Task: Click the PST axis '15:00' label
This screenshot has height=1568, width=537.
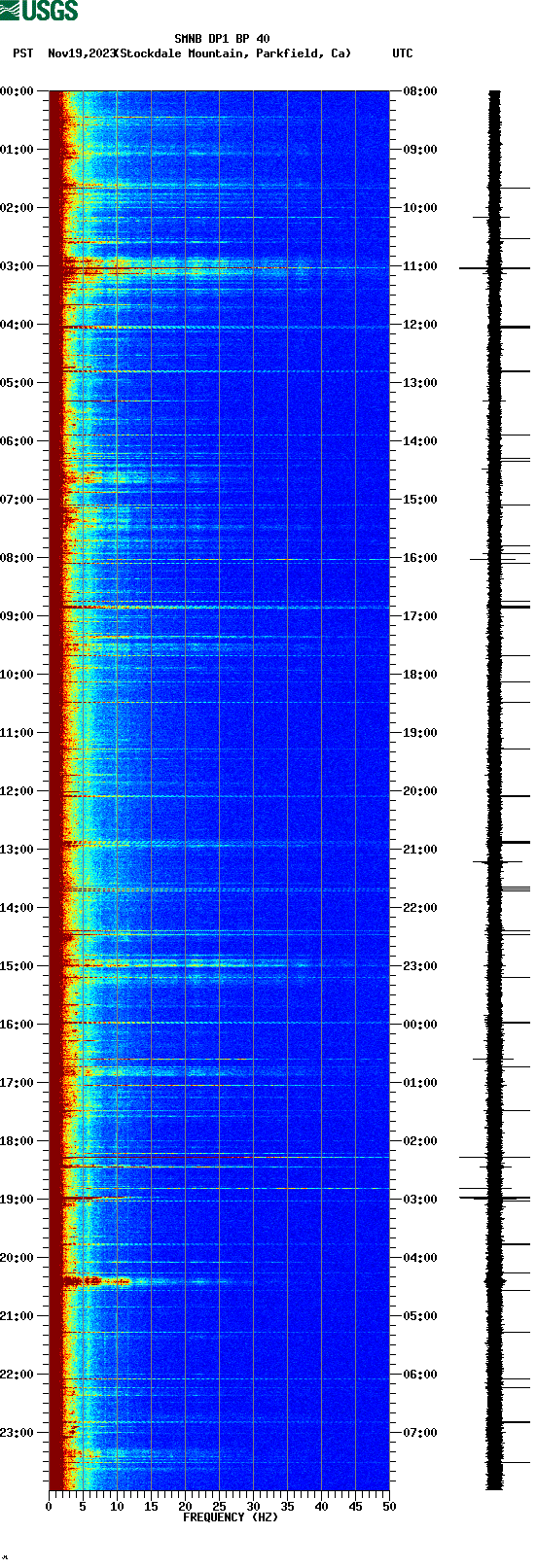Action: (x=18, y=966)
